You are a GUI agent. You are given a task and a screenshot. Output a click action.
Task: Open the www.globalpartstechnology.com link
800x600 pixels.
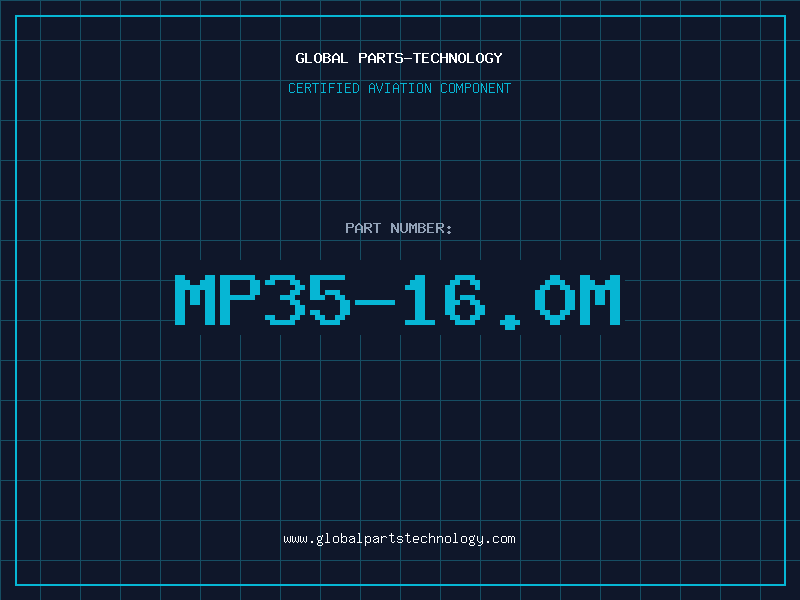click(x=399, y=539)
